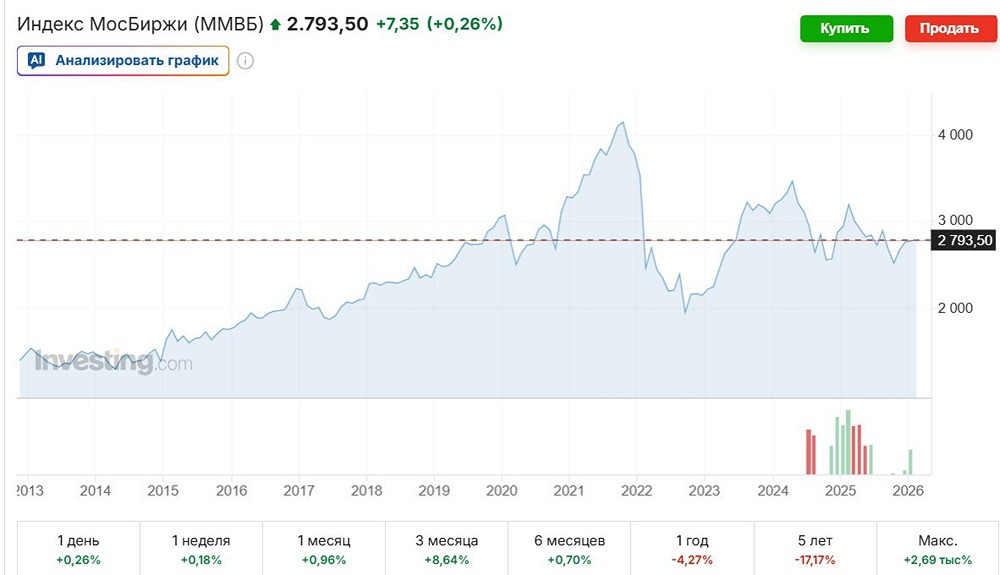Image resolution: width=1000 pixels, height=575 pixels.
Task: Click the tallest green volume bar
Action: 848,442
